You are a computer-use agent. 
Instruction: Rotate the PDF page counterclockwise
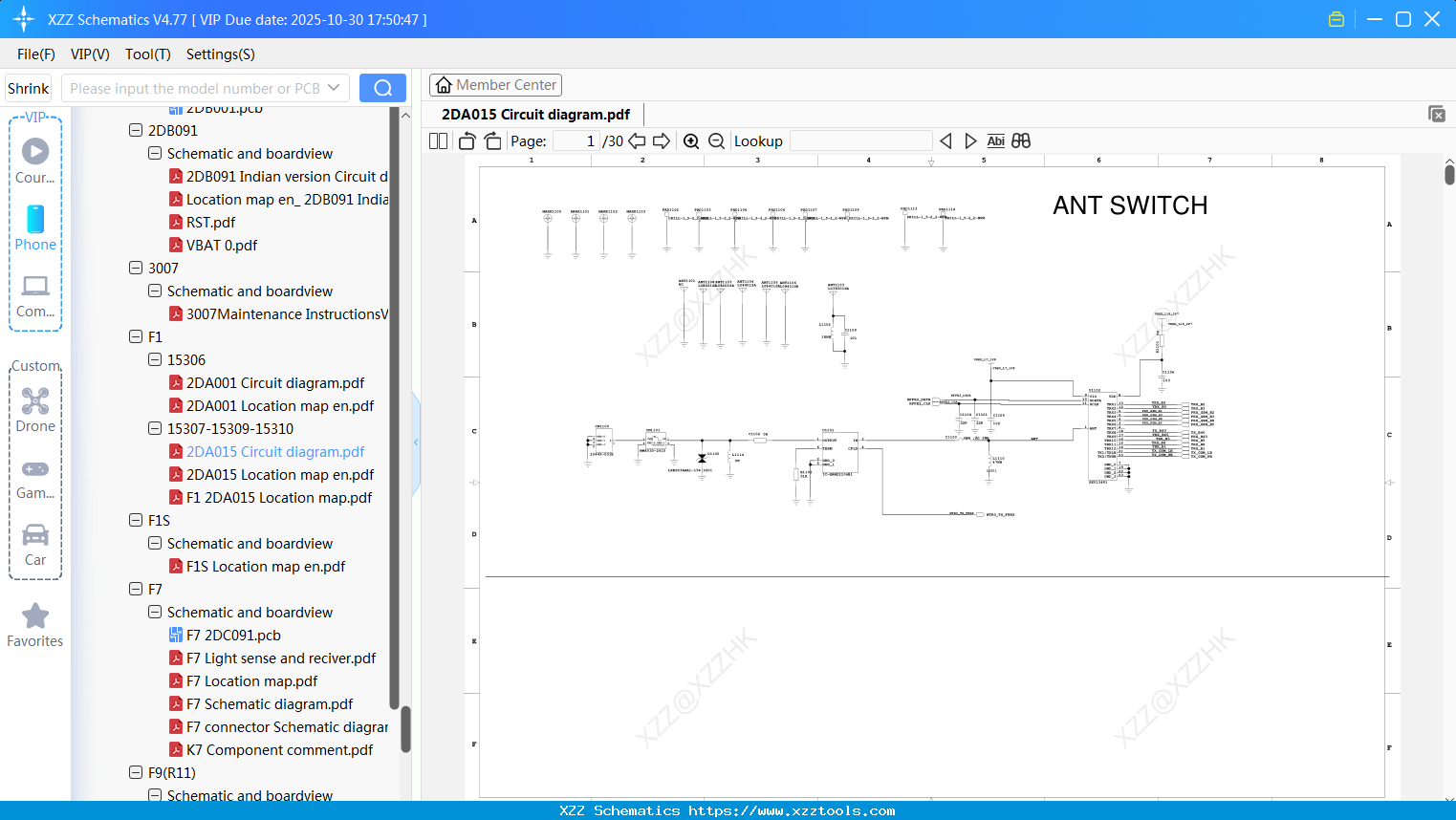(x=466, y=140)
